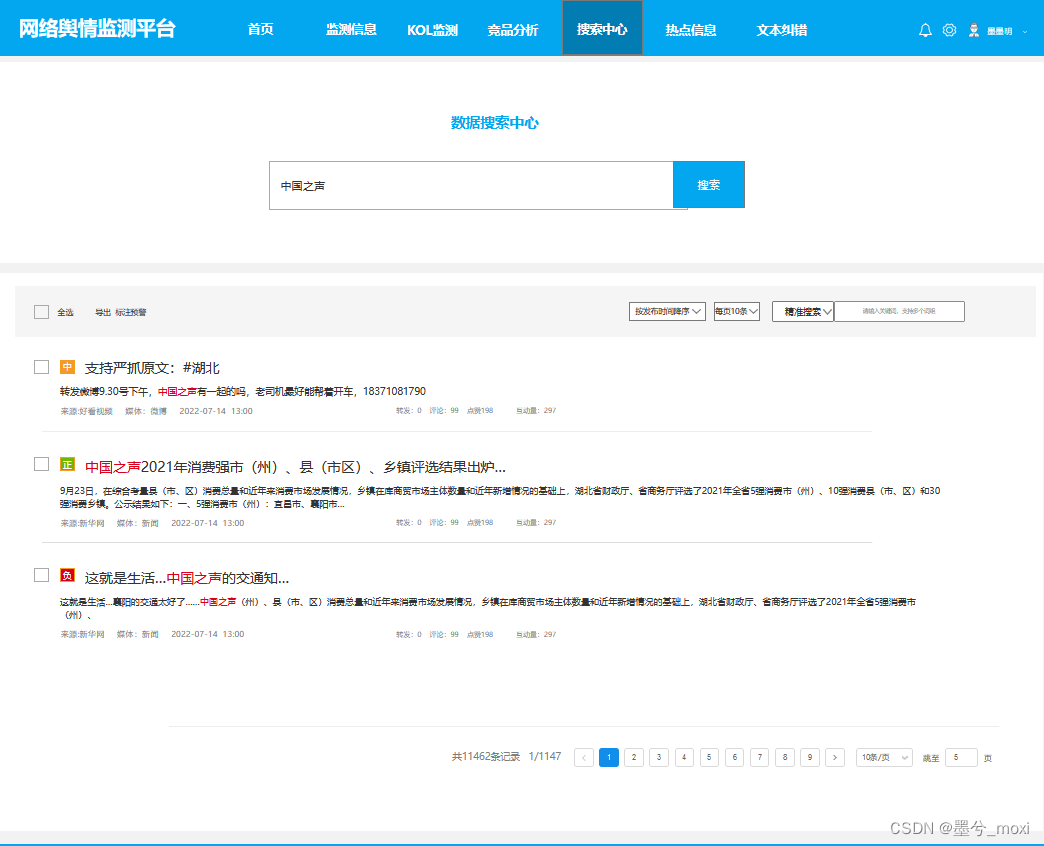Open the 按发布时间降序 sort dropdown
Screen dimensions: 1044x846
(x=667, y=312)
